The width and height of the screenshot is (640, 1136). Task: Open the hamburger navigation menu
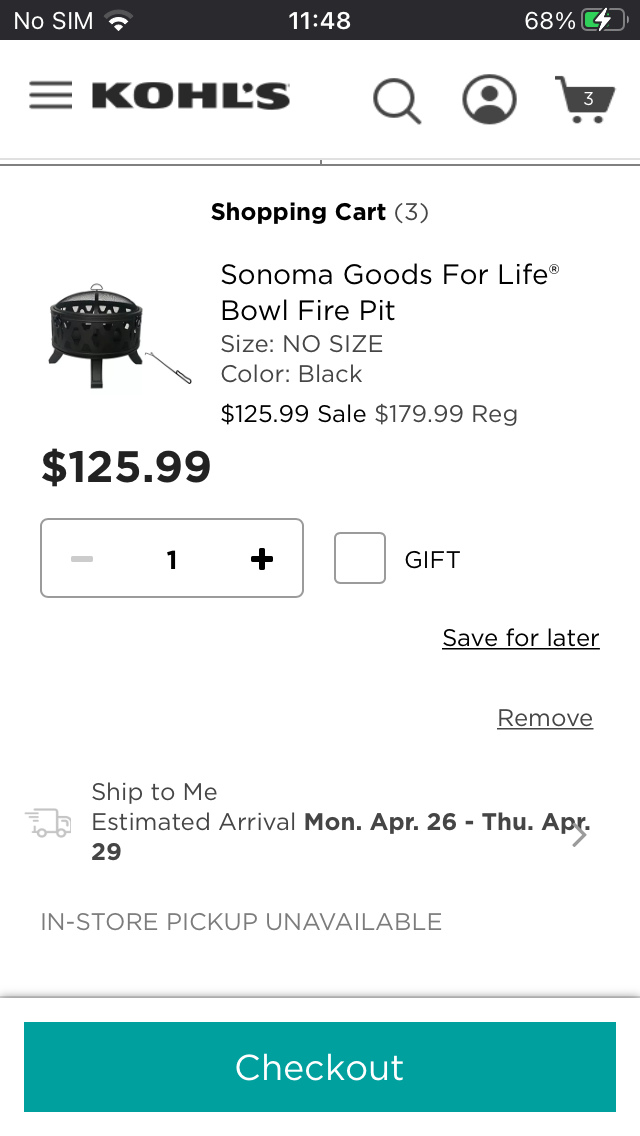click(x=50, y=96)
